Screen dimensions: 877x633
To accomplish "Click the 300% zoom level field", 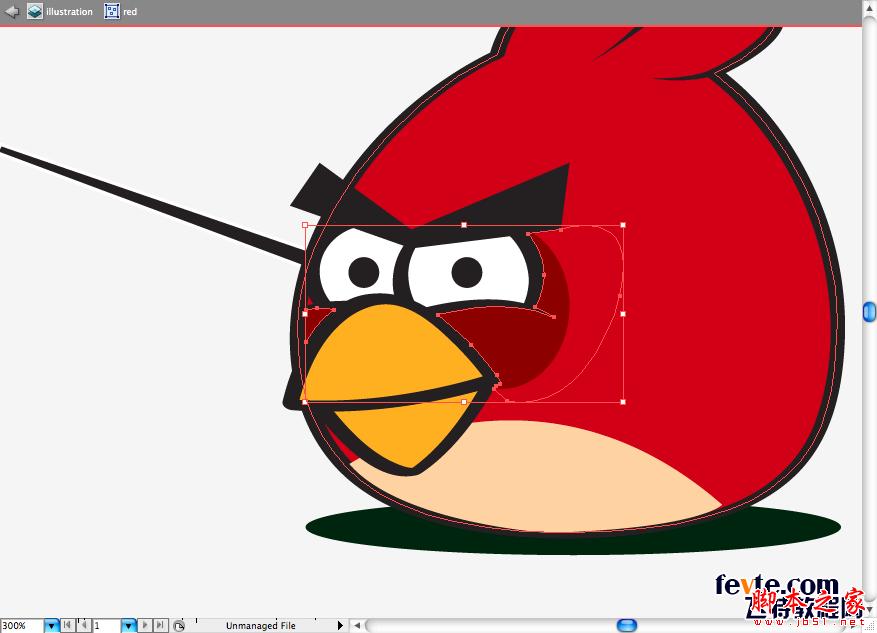I will 21,625.
